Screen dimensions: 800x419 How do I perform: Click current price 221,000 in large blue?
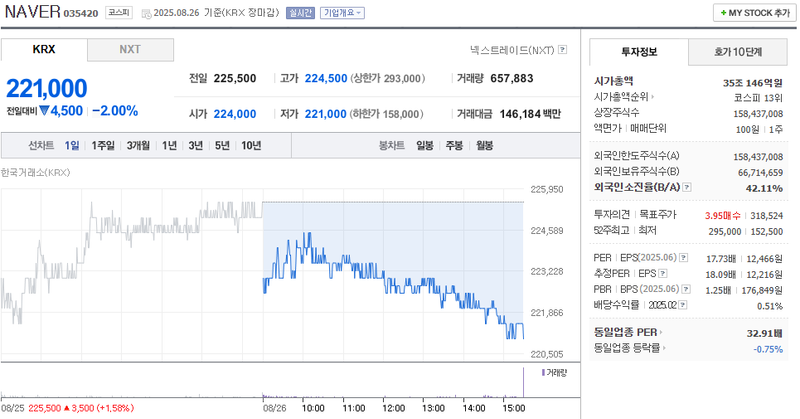click(46, 88)
